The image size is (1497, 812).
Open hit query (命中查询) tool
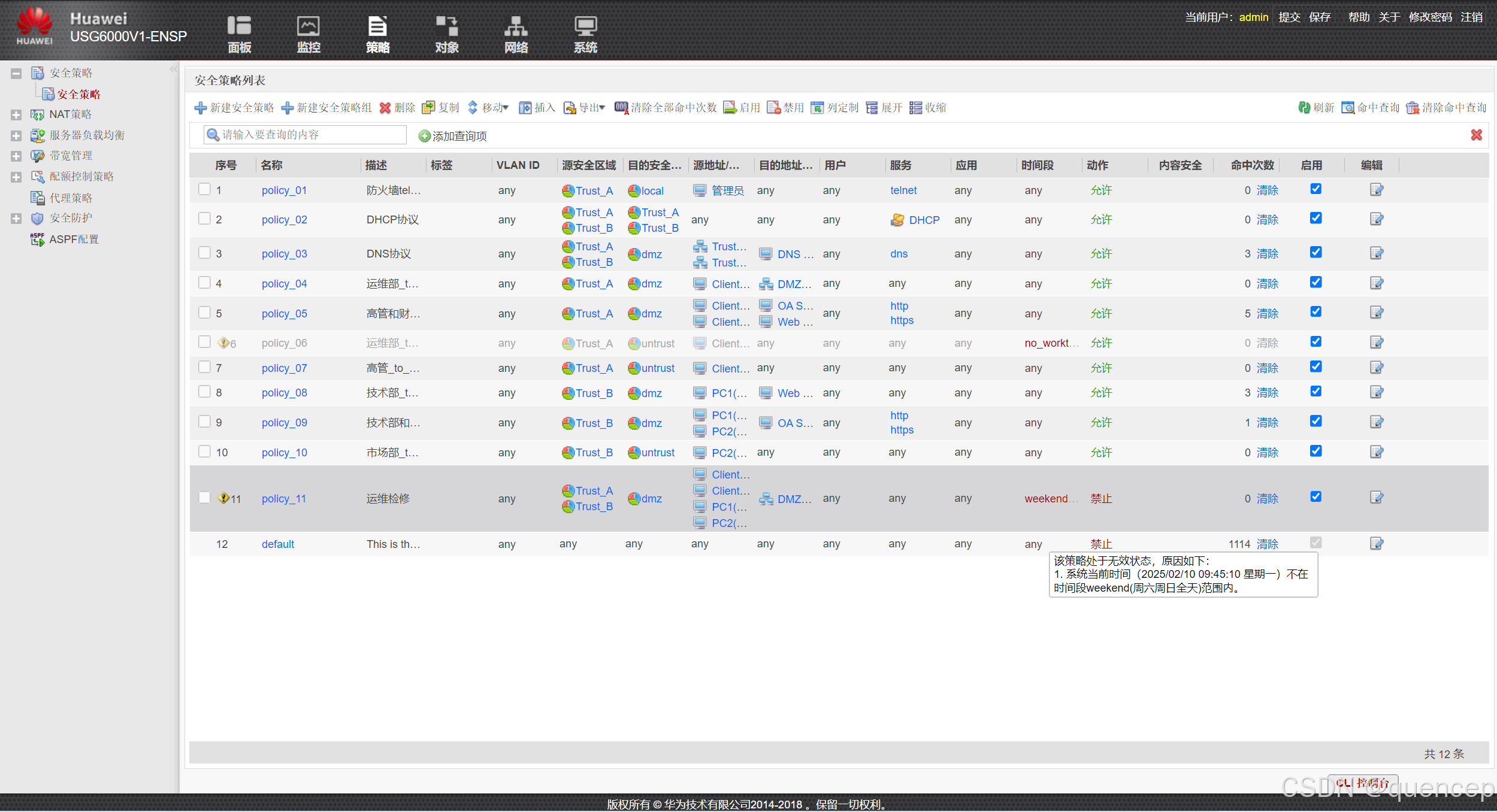(1348, 108)
